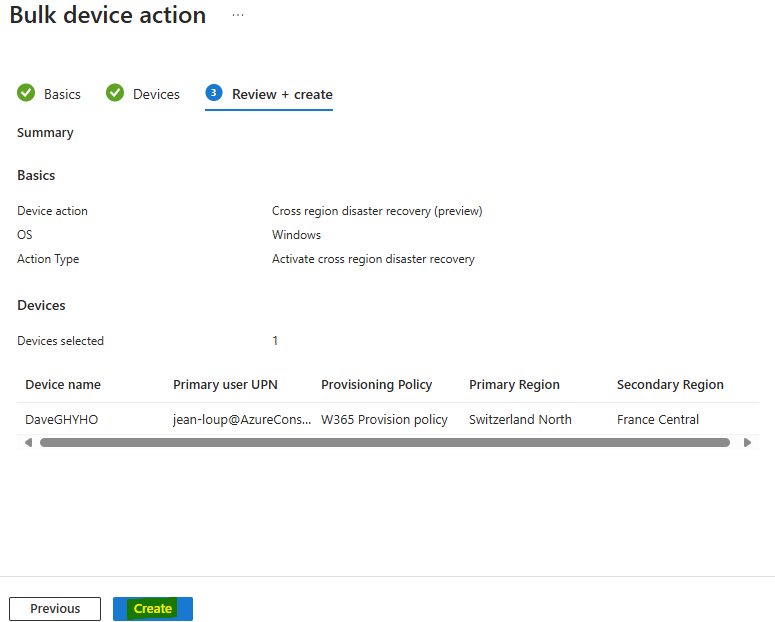Go back with the Previous button
The image size is (775, 622).
[55, 609]
